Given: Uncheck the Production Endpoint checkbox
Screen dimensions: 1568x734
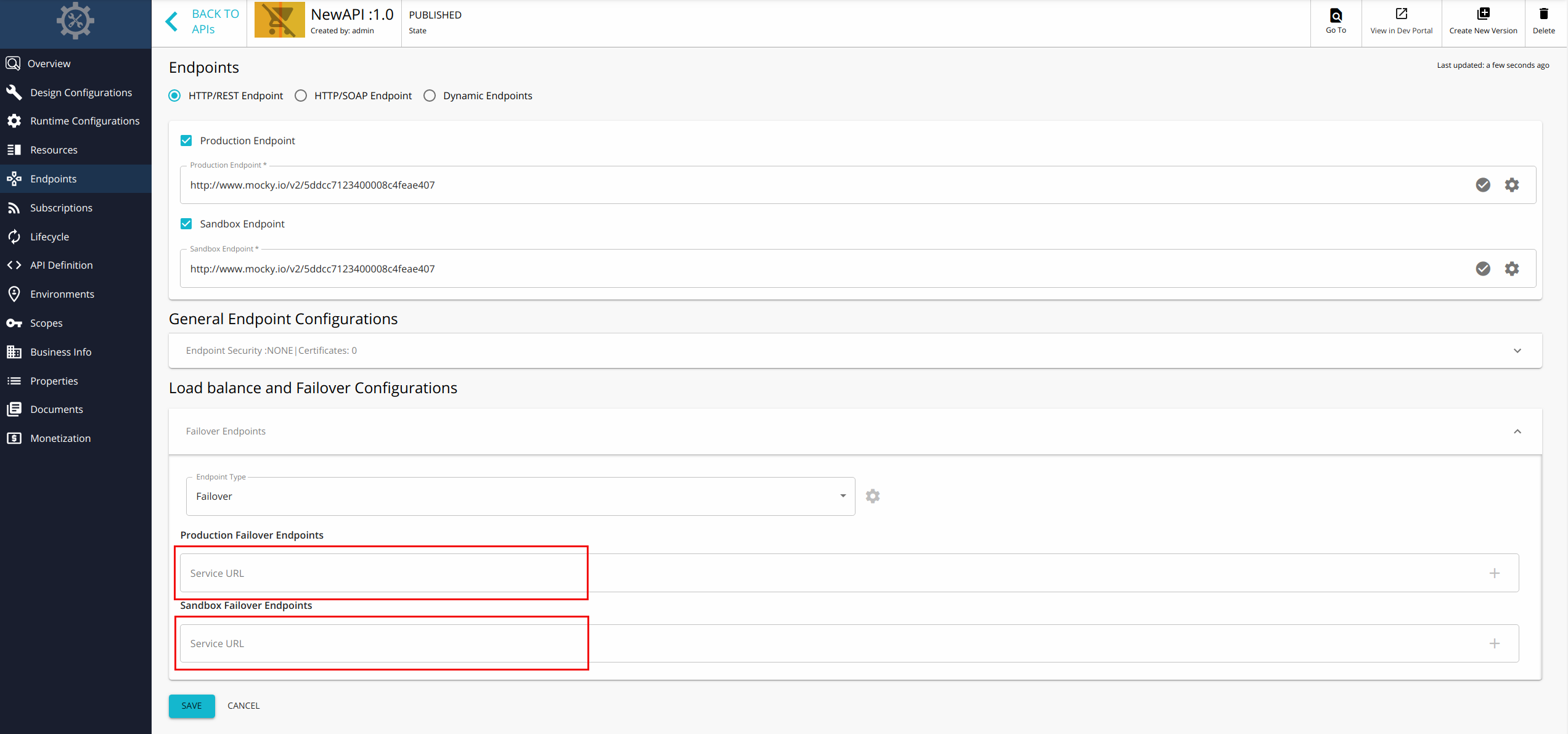Looking at the screenshot, I should pos(186,140).
